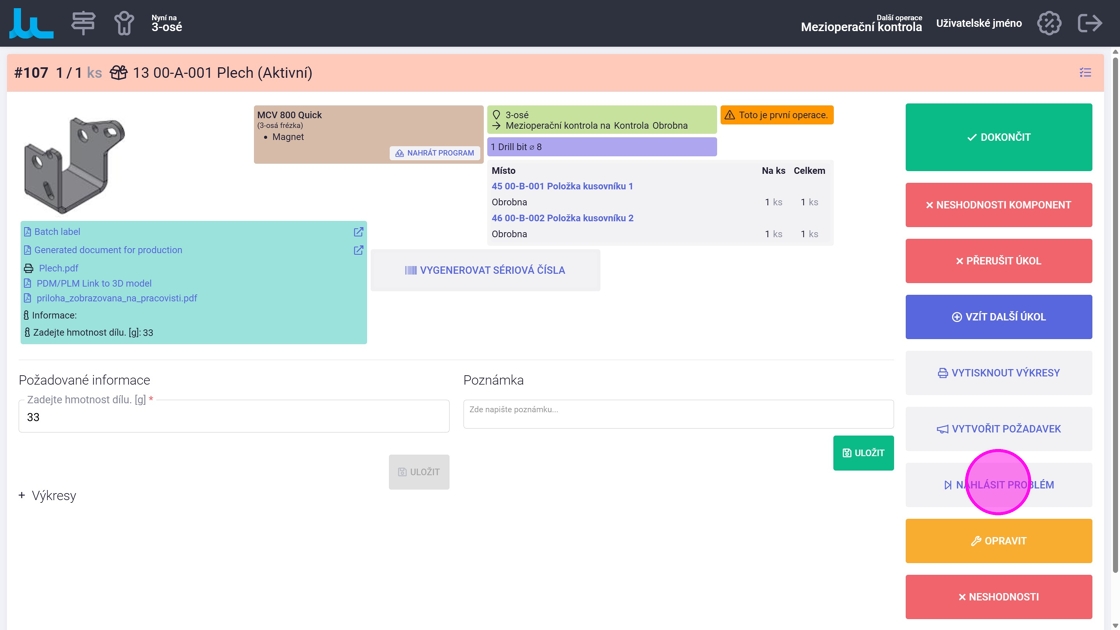Open settings gear icon in header
Viewport: 1120px width, 630px height.
click(x=1049, y=23)
